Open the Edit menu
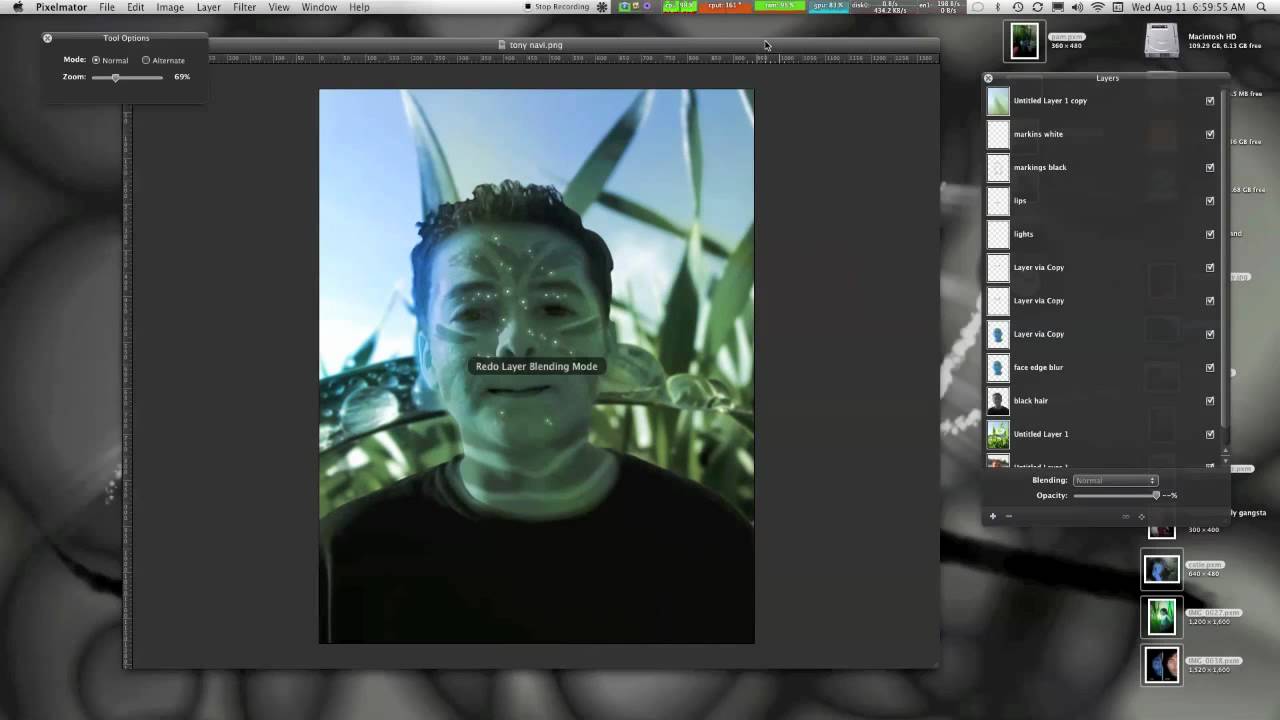 click(135, 7)
